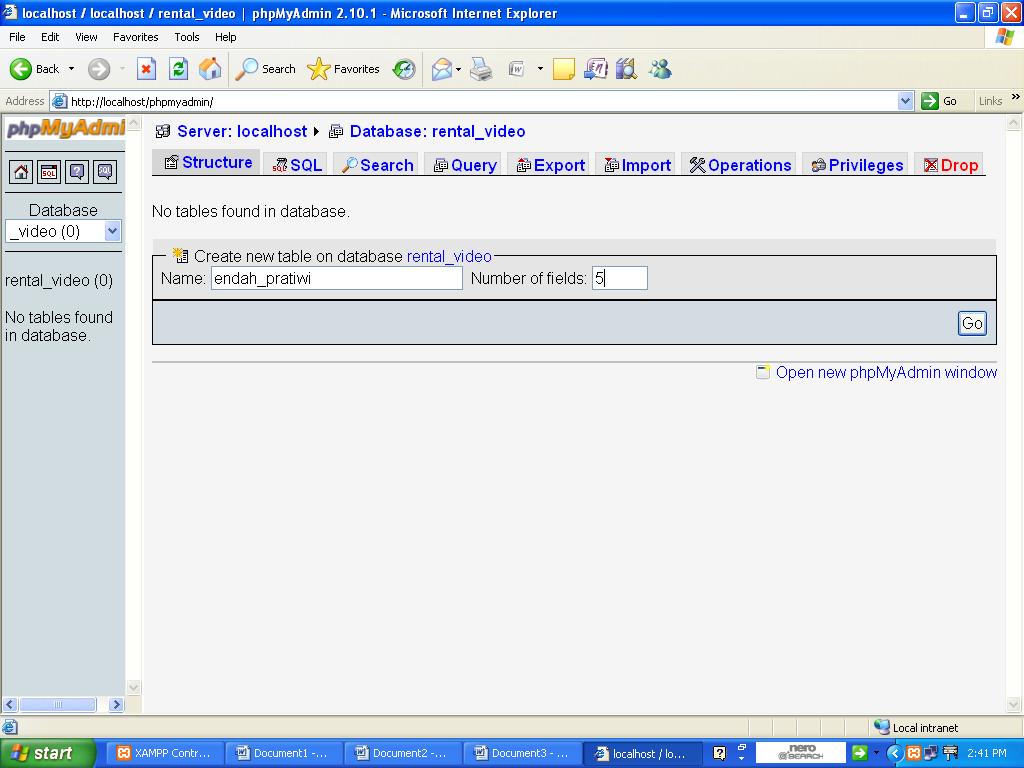This screenshot has height=768, width=1024.
Task: Refresh the page with the Refresh icon
Action: point(178,69)
